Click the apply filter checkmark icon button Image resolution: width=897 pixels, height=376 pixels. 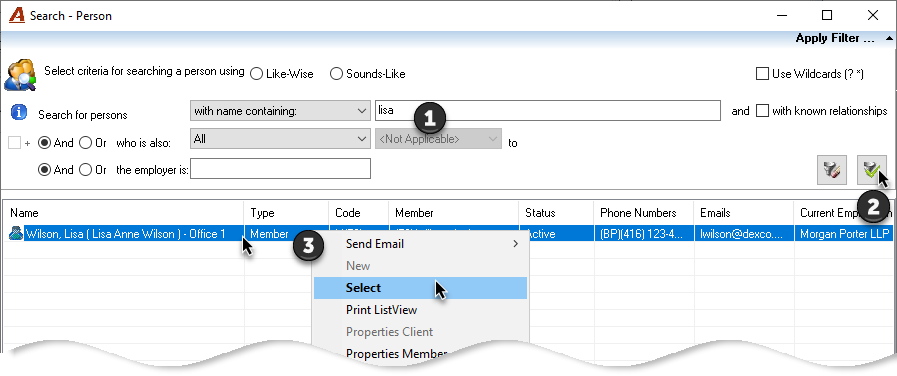click(871, 170)
